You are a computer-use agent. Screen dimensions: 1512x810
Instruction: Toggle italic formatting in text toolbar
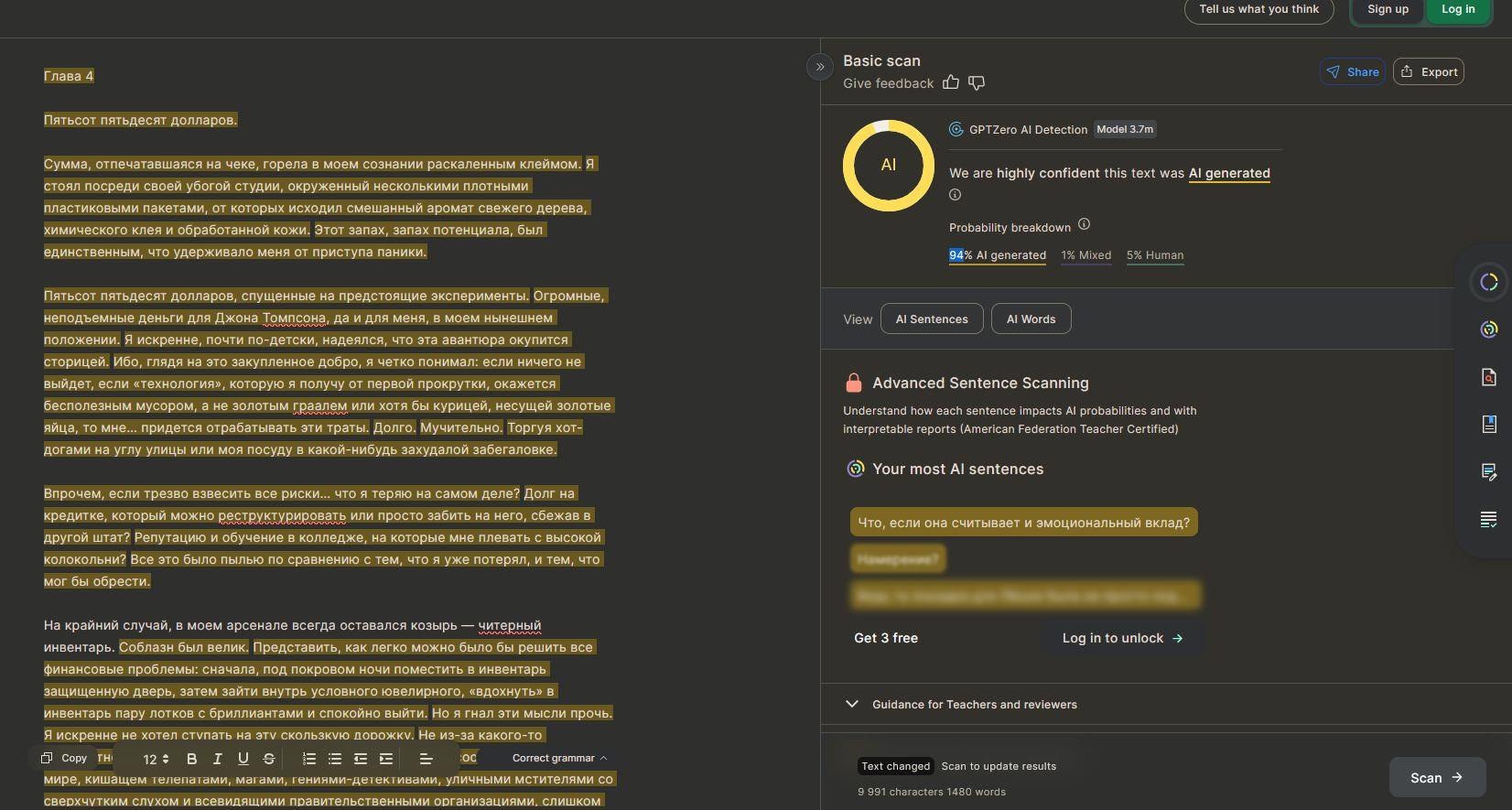pos(217,759)
